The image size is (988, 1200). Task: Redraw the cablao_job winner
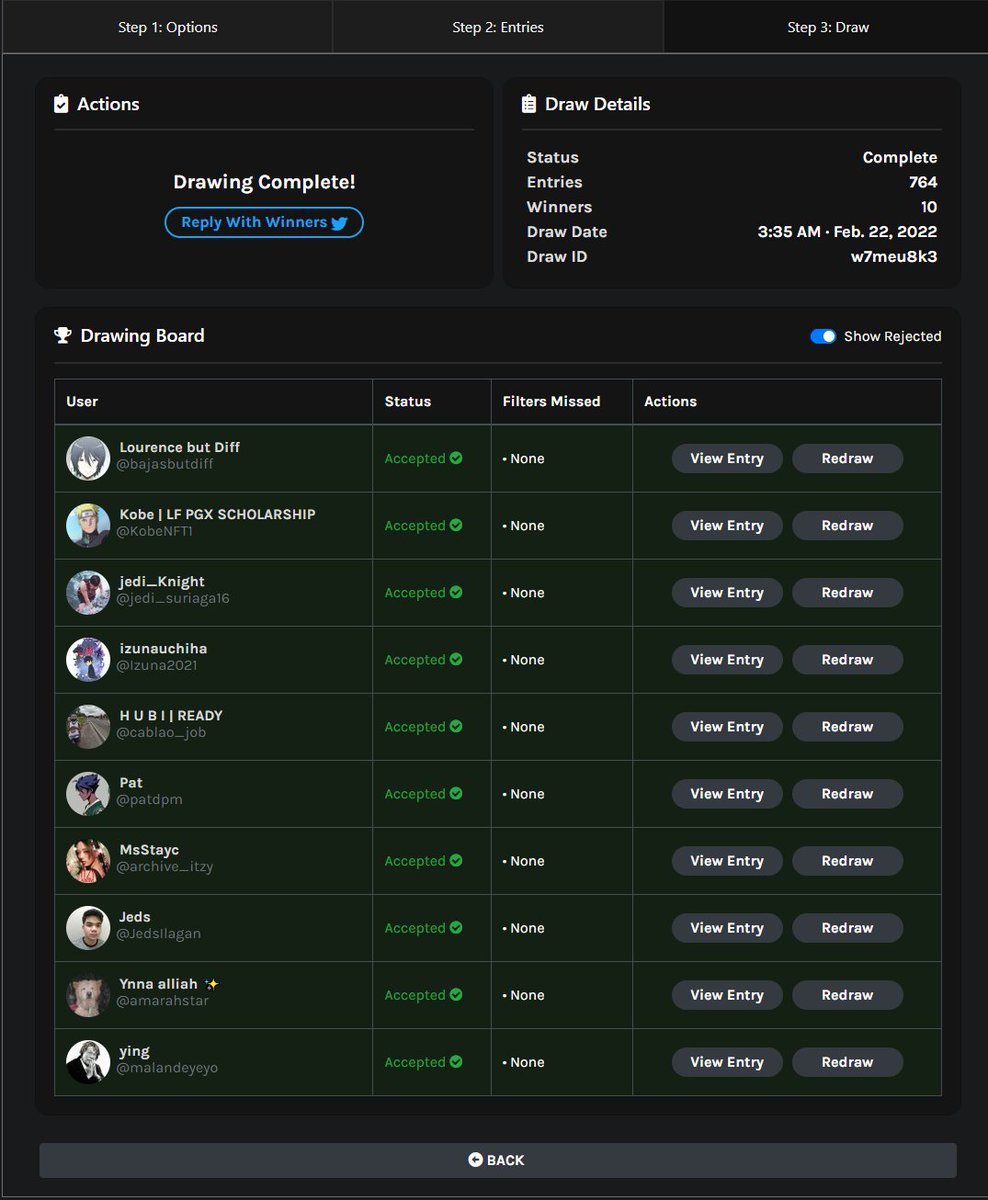pos(848,726)
